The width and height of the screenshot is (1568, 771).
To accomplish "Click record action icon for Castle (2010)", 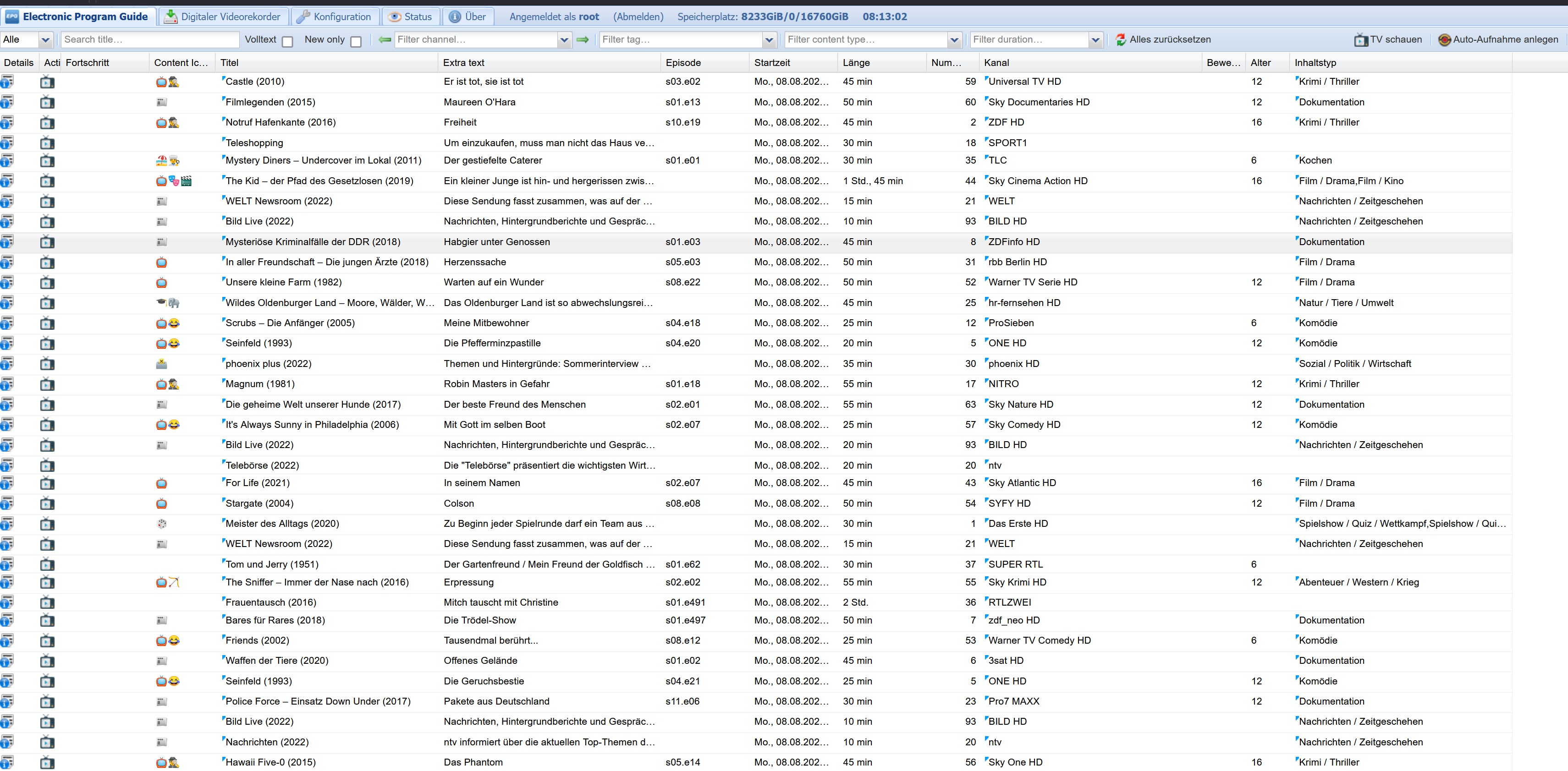I will point(48,82).
